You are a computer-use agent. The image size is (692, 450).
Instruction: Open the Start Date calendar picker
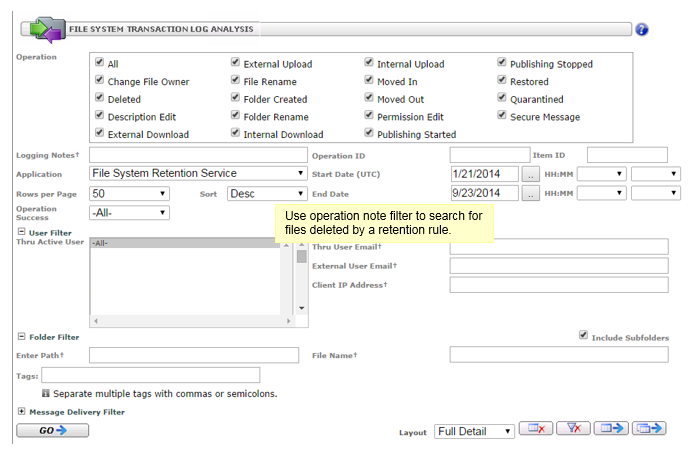(532, 174)
